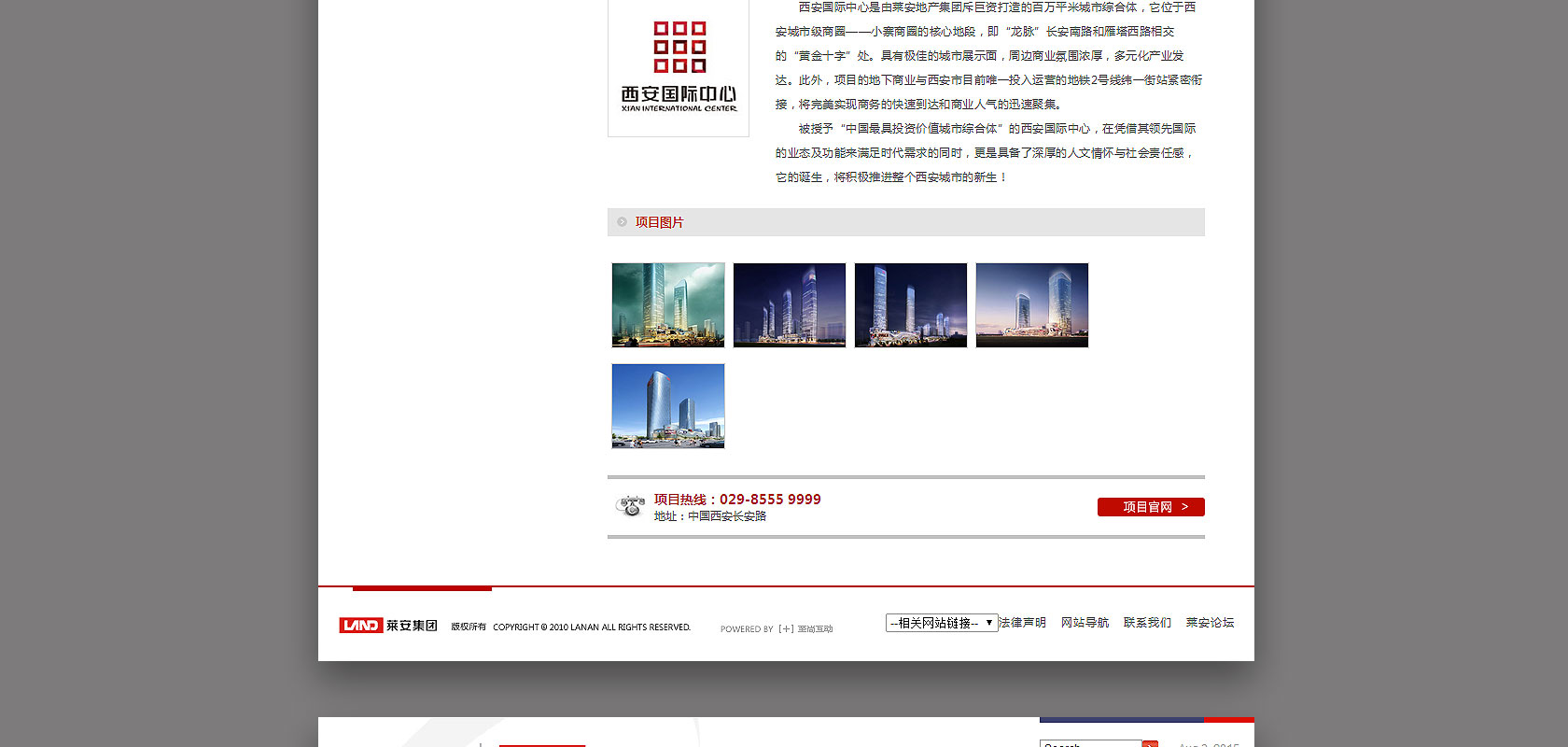This screenshot has height=747, width=1568.
Task: Open the 莱安论坛 footer link
Action: pyautogui.click(x=1210, y=623)
